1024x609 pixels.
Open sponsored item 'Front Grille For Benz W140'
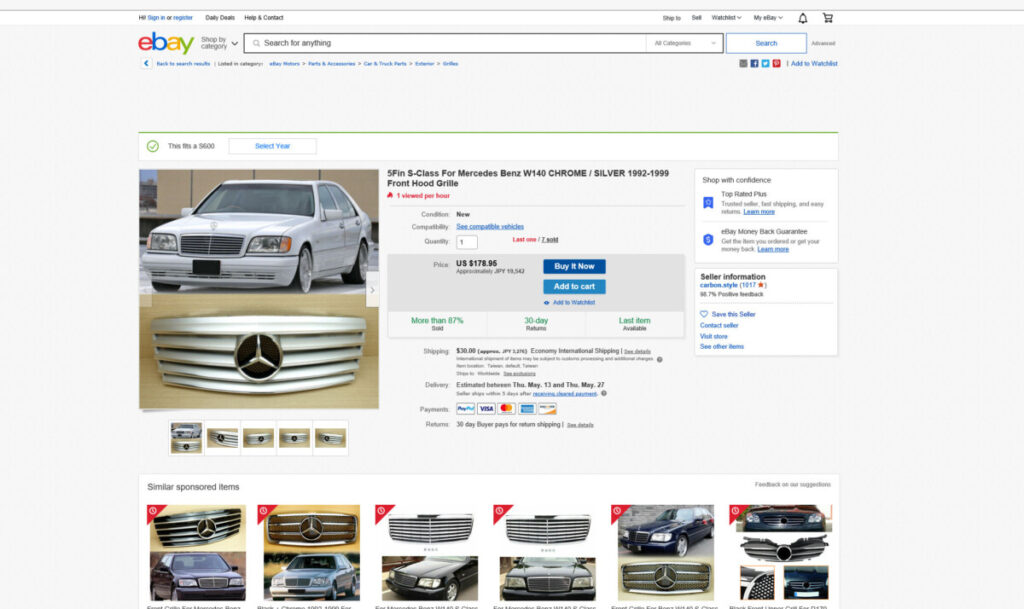point(665,554)
